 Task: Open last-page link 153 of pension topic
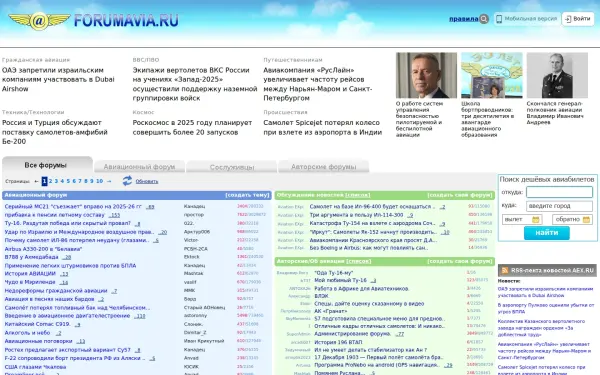[x=114, y=215]
